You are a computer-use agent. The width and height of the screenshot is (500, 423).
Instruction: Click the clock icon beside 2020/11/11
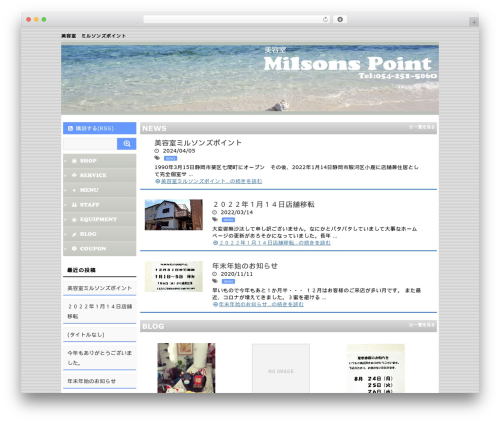(x=215, y=274)
